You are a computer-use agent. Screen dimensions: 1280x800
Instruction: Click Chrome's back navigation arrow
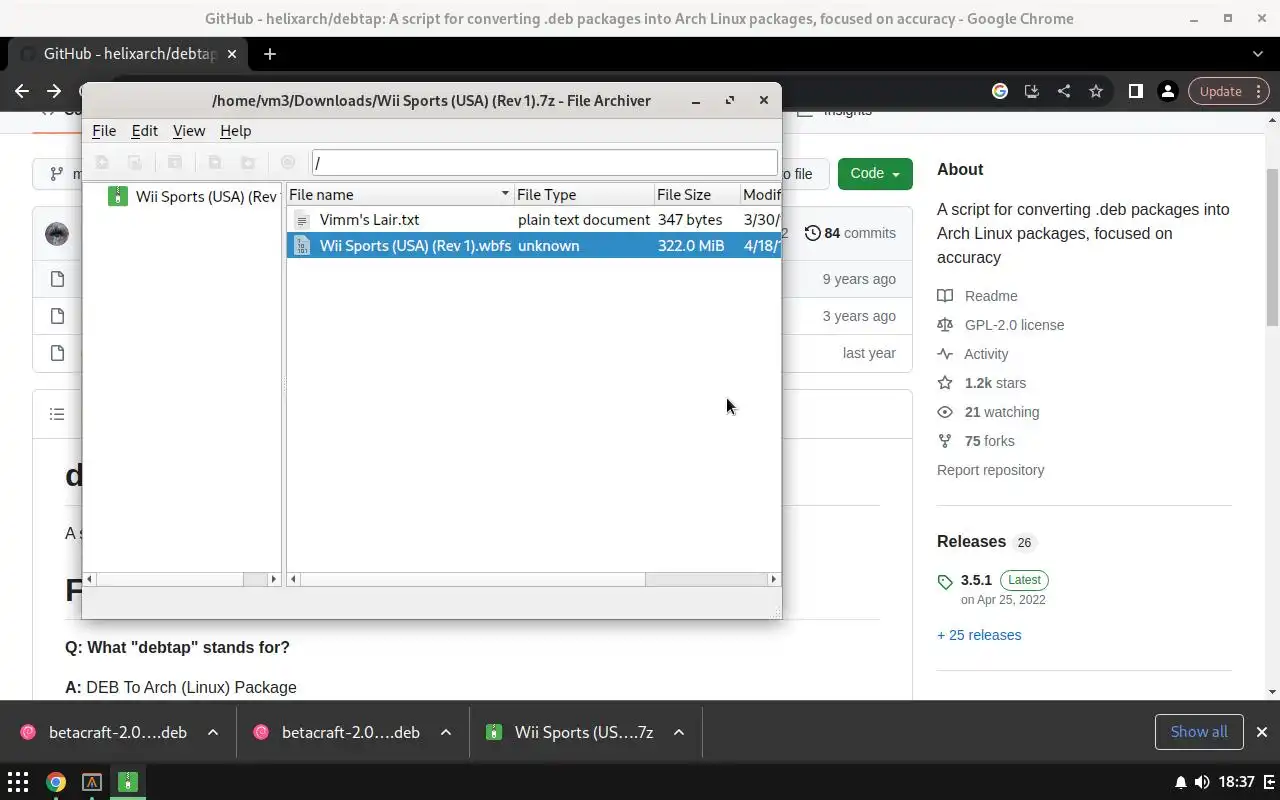pyautogui.click(x=22, y=91)
